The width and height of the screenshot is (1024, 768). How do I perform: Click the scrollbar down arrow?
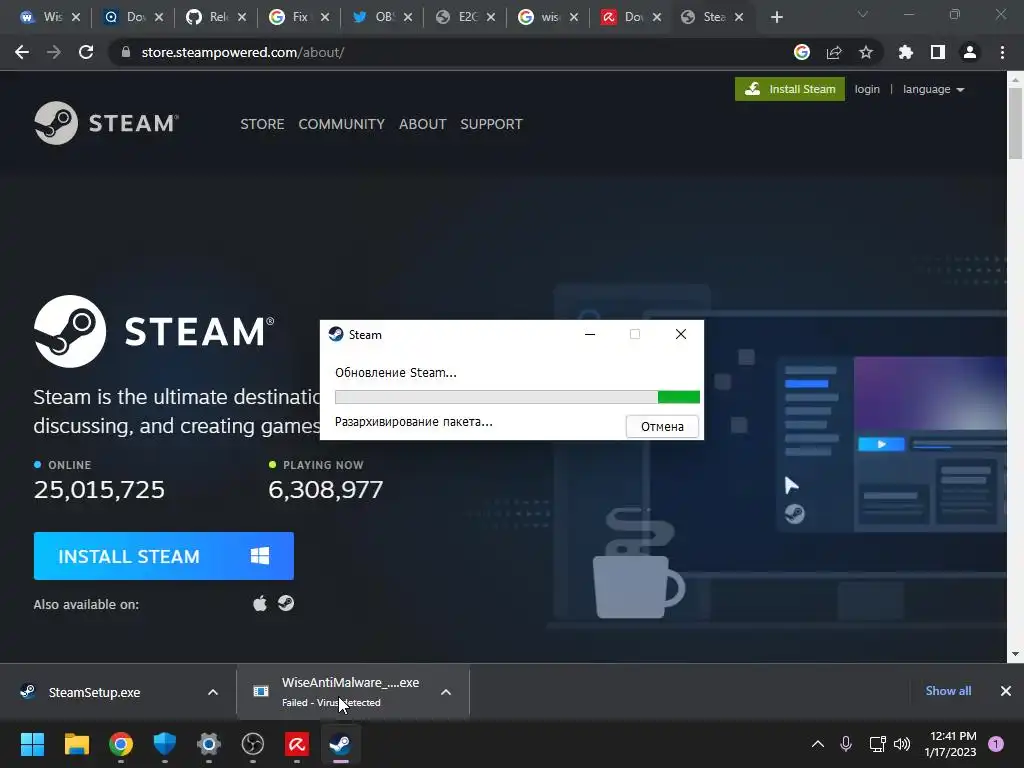1015,654
